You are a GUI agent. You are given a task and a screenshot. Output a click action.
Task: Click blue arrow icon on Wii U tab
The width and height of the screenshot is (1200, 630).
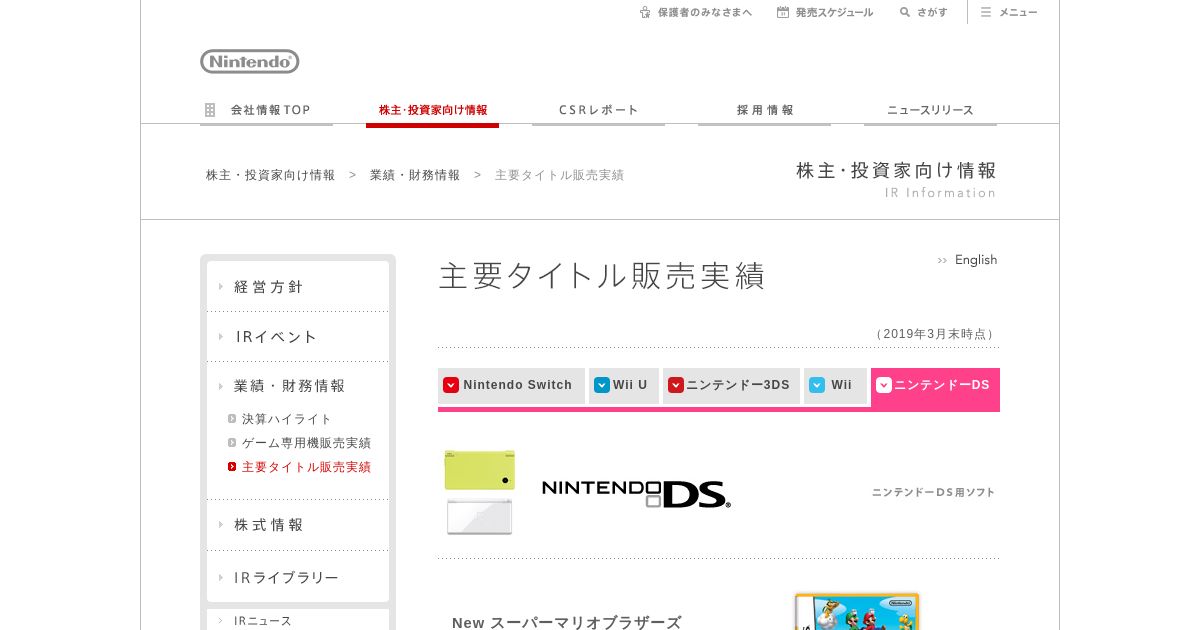[602, 385]
